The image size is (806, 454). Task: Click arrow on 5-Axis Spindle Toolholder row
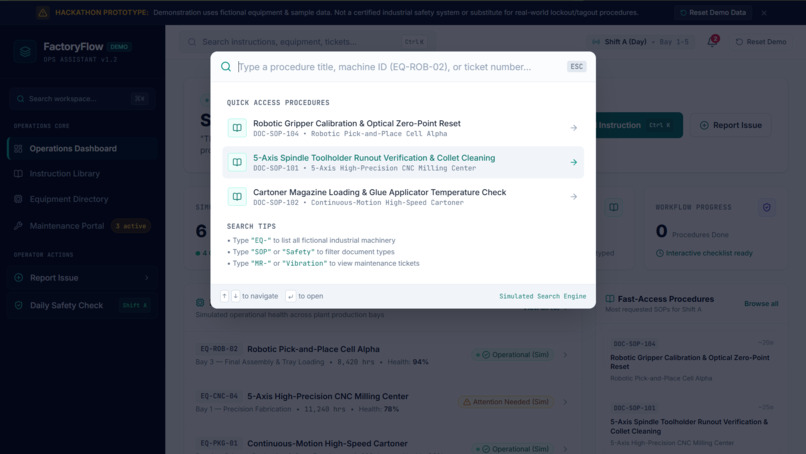[574, 162]
